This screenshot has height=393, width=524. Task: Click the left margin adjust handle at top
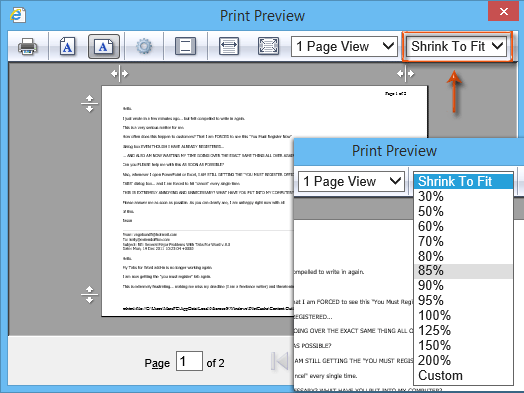120,74
